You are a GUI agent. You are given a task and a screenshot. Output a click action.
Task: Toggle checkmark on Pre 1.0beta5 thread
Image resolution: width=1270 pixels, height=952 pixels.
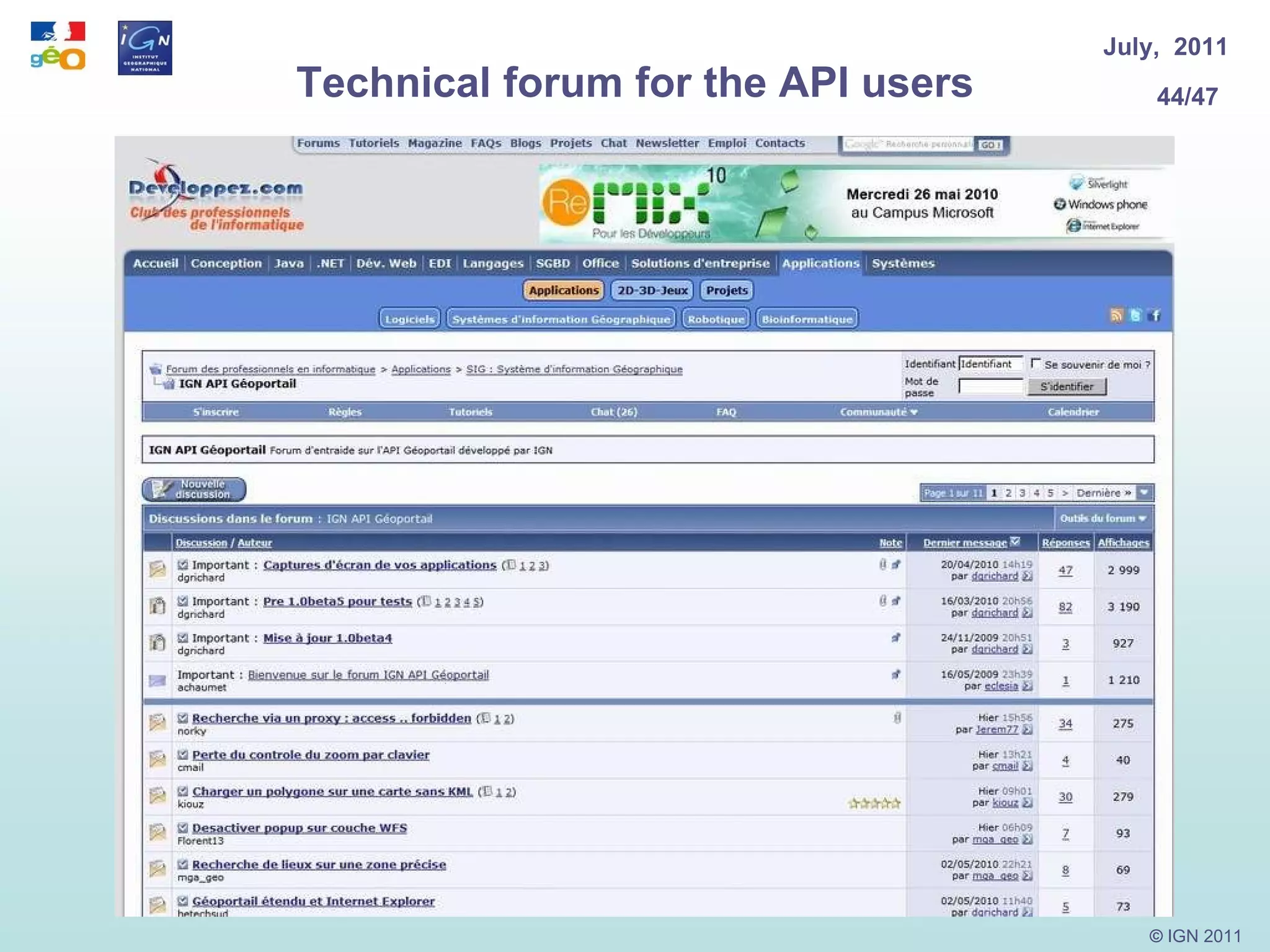click(183, 601)
